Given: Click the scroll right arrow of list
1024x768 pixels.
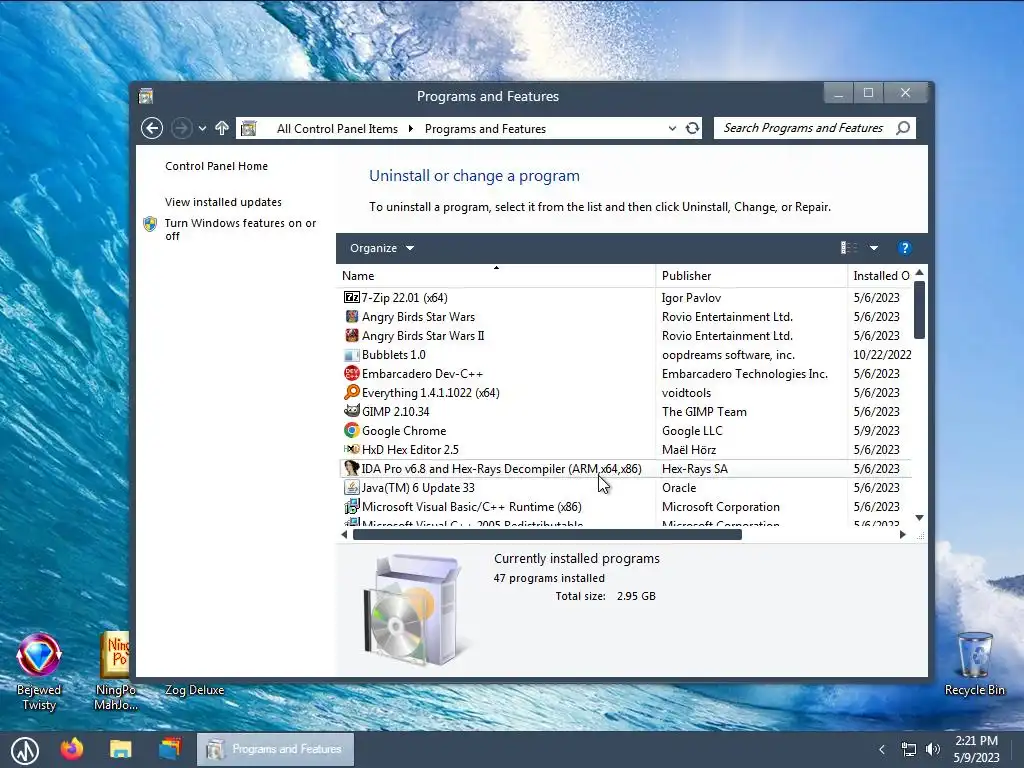Looking at the screenshot, I should pyautogui.click(x=903, y=534).
